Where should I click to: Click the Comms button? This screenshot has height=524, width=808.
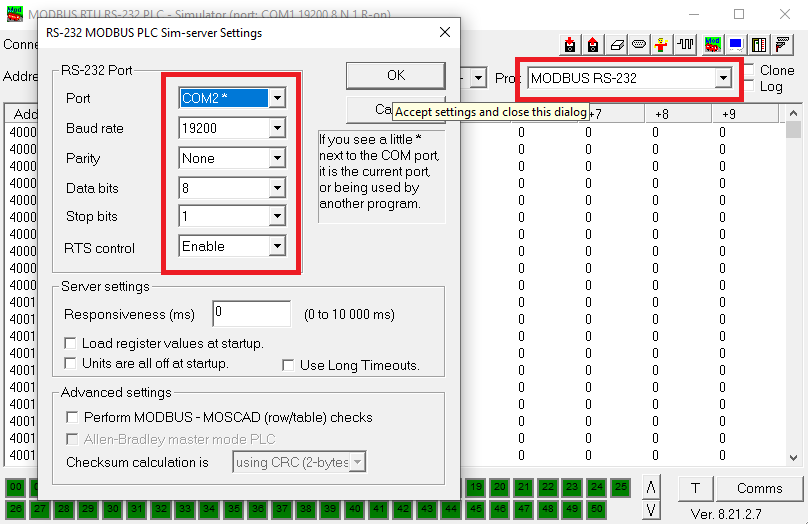(760, 488)
